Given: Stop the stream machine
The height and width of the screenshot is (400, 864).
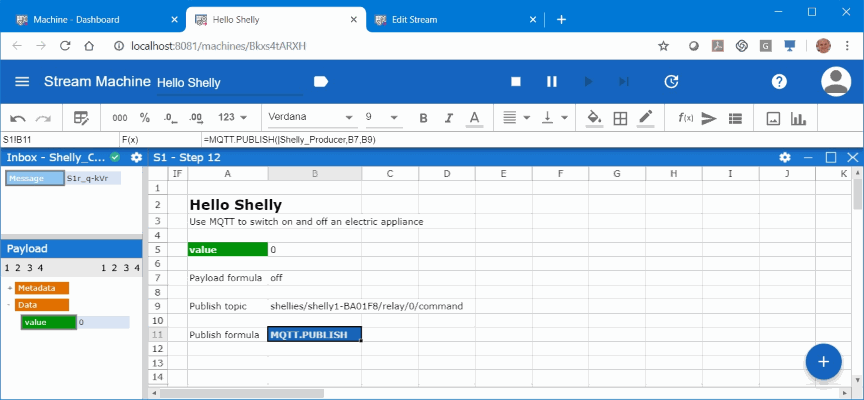Looking at the screenshot, I should 516,81.
